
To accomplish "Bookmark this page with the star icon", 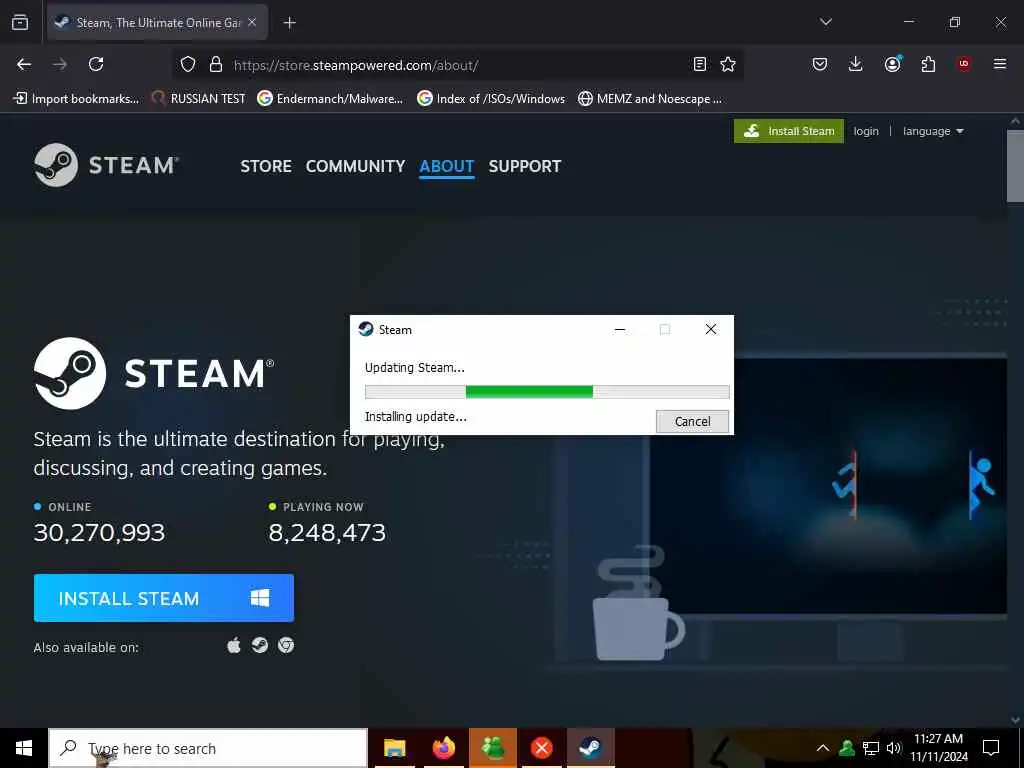I will tap(728, 64).
